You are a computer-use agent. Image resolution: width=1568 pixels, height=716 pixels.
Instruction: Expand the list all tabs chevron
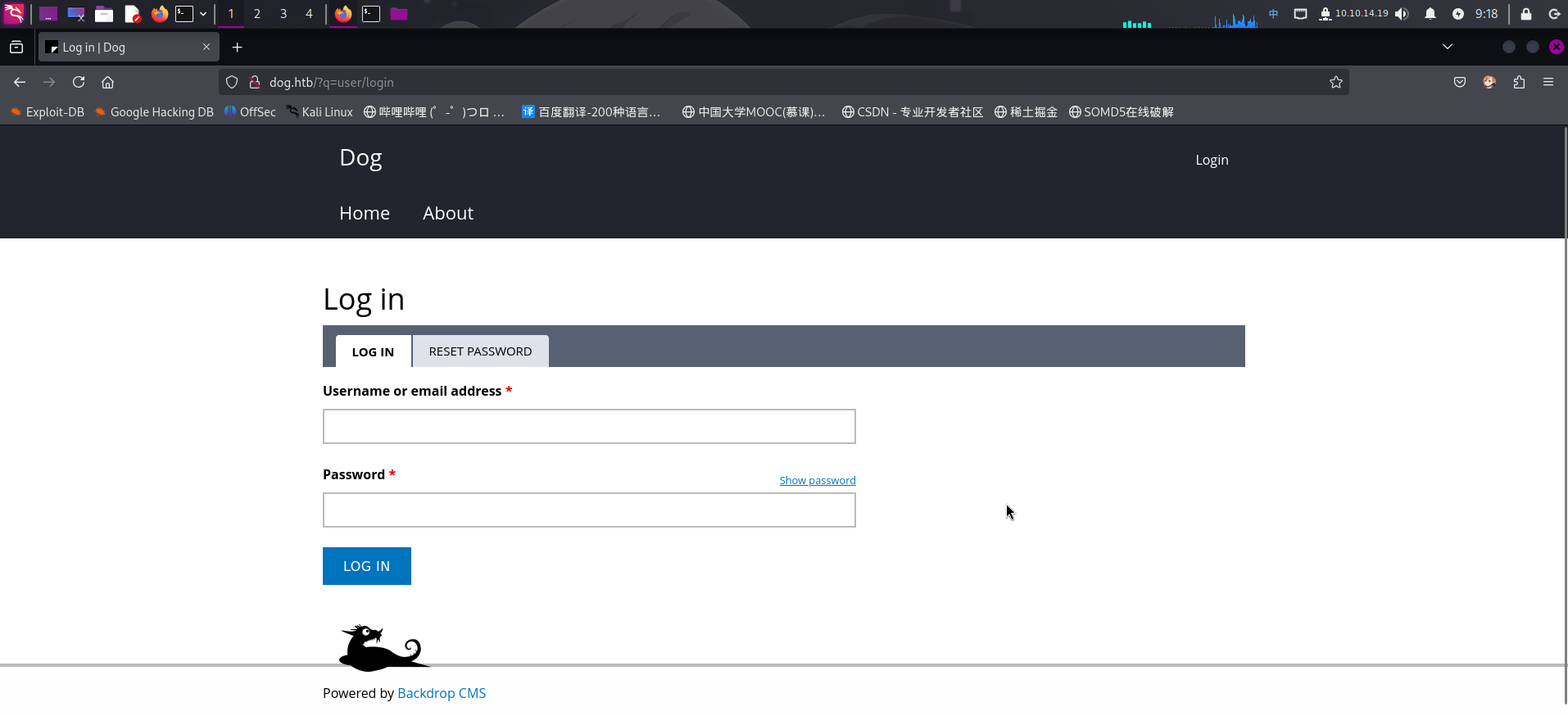click(1448, 47)
